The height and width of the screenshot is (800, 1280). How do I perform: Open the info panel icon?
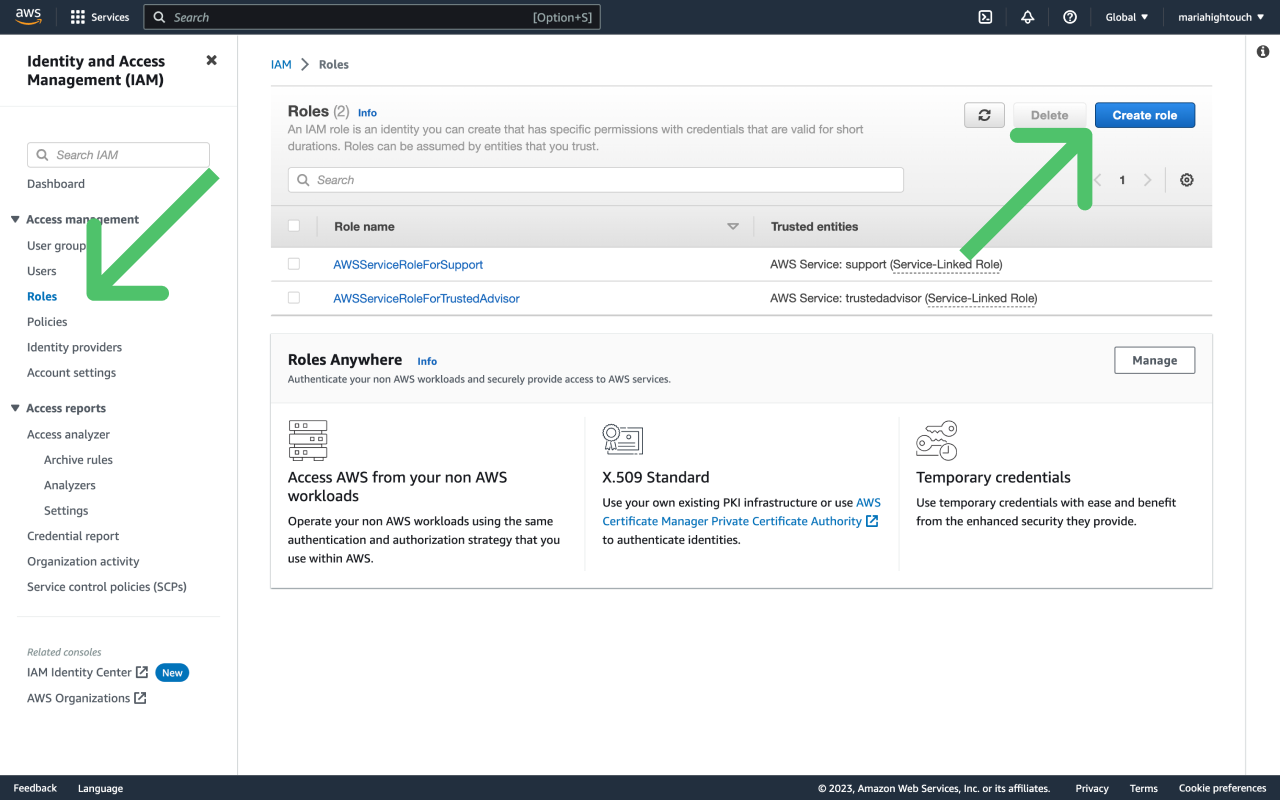pos(1263,51)
